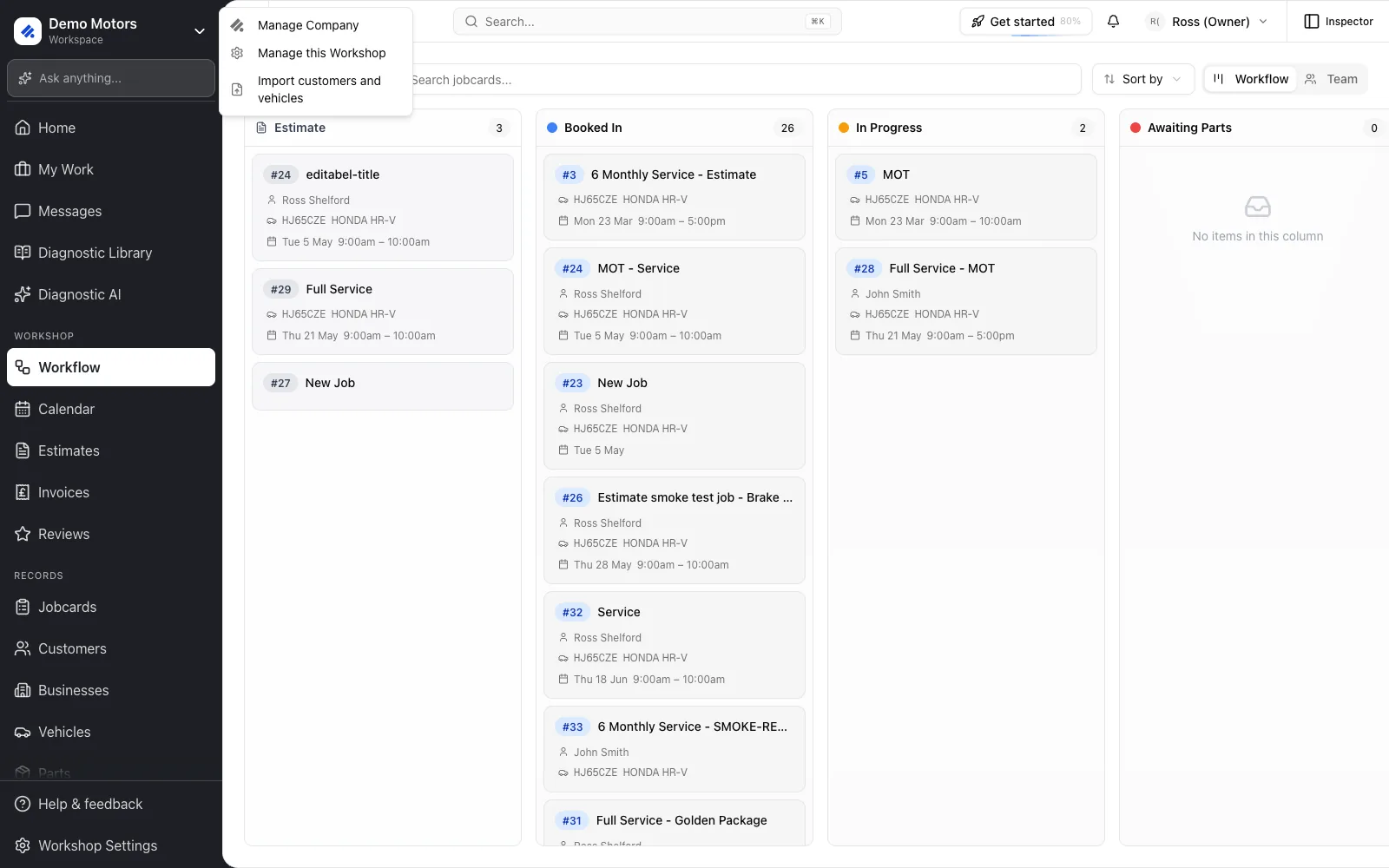This screenshot has height=868, width=1389.
Task: Click the Demo Motors workspace logo icon
Action: [28, 31]
